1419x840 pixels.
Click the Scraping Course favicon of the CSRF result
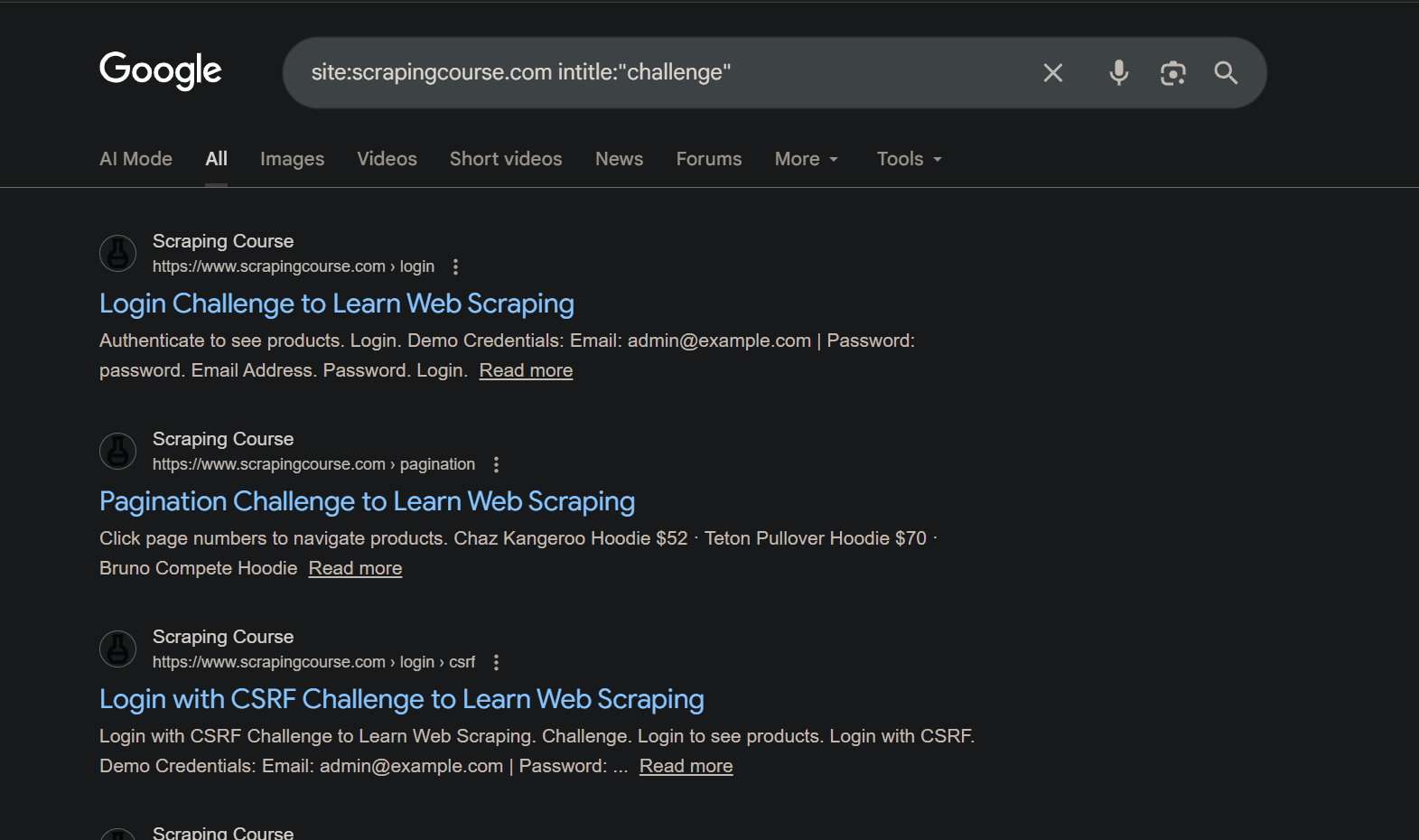coord(118,649)
